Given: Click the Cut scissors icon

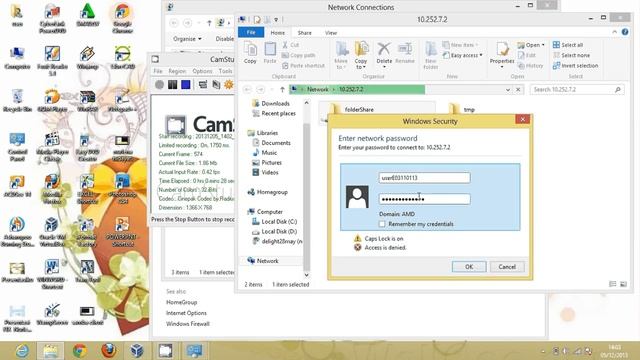Looking at the screenshot, I should 285,44.
